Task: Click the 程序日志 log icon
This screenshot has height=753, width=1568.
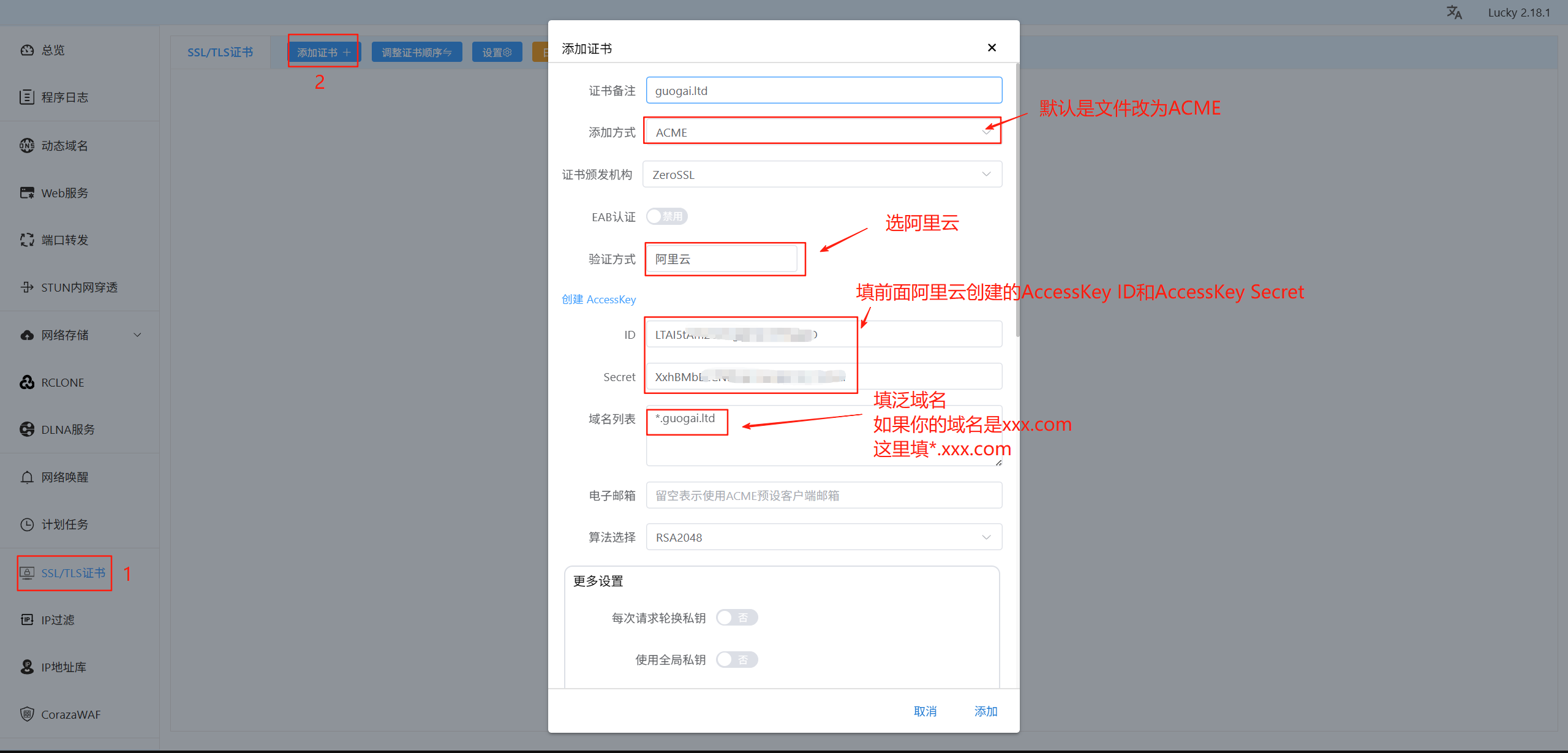Action: [x=27, y=97]
